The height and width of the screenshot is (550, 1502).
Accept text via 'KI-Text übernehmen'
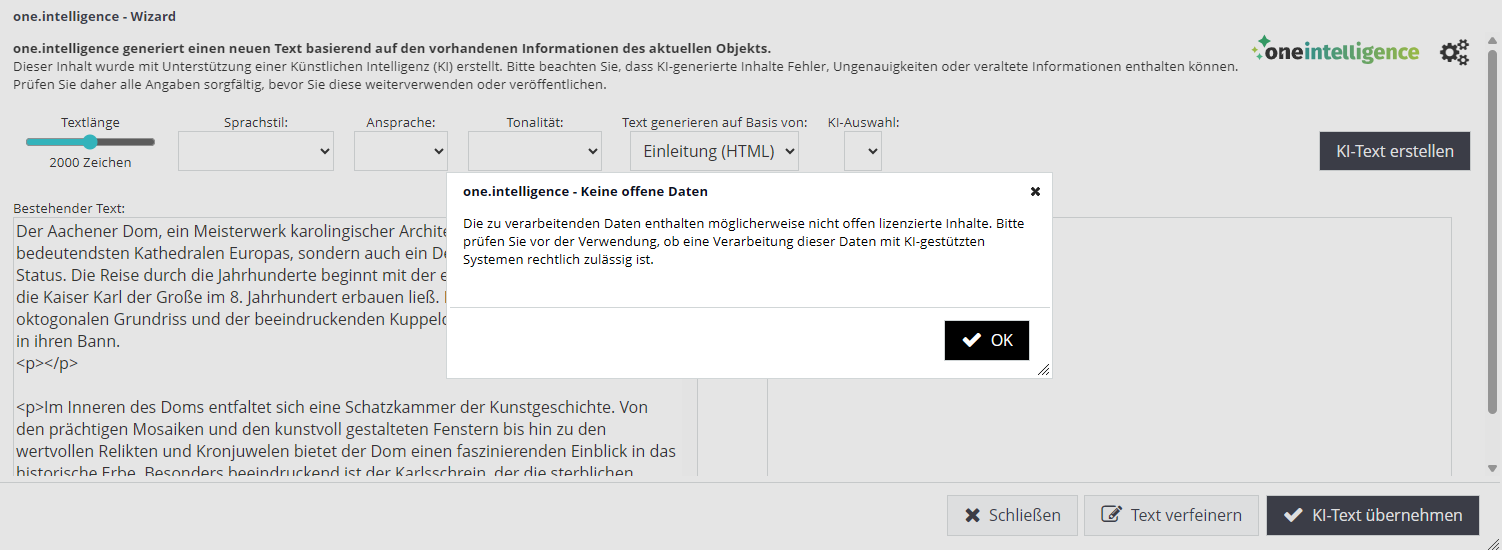pos(1376,515)
